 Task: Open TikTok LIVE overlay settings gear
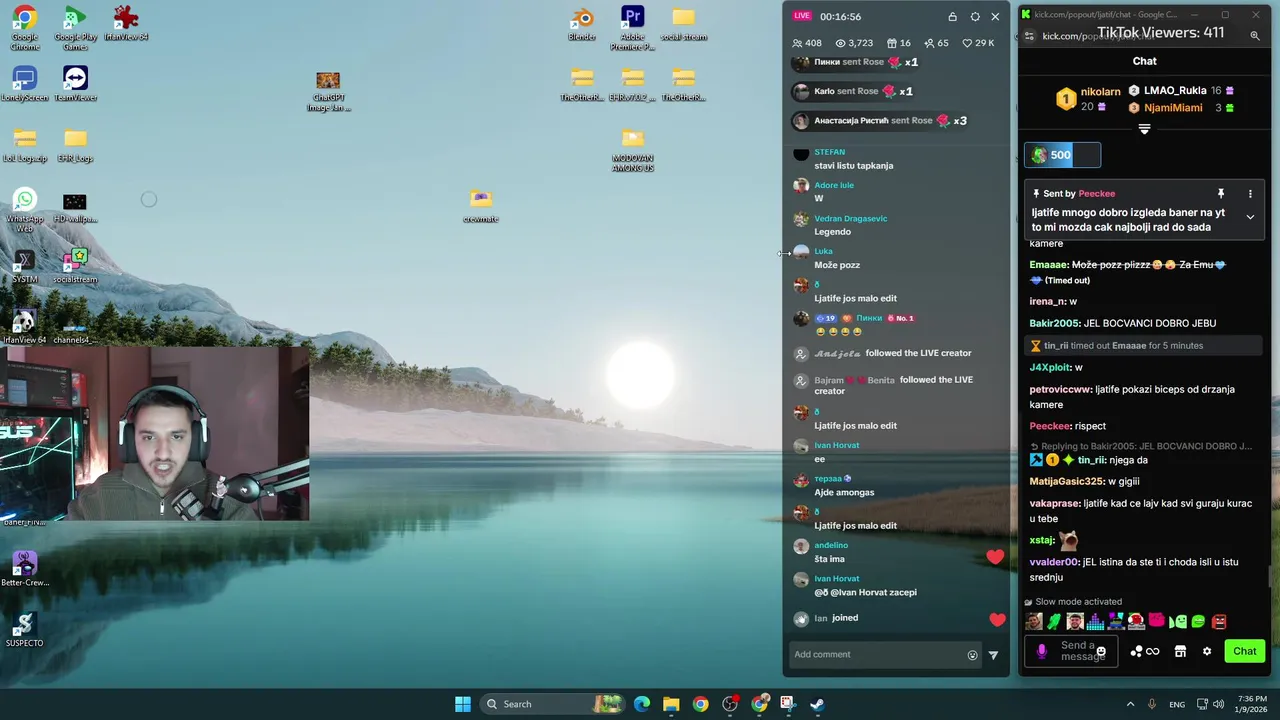click(x=975, y=16)
